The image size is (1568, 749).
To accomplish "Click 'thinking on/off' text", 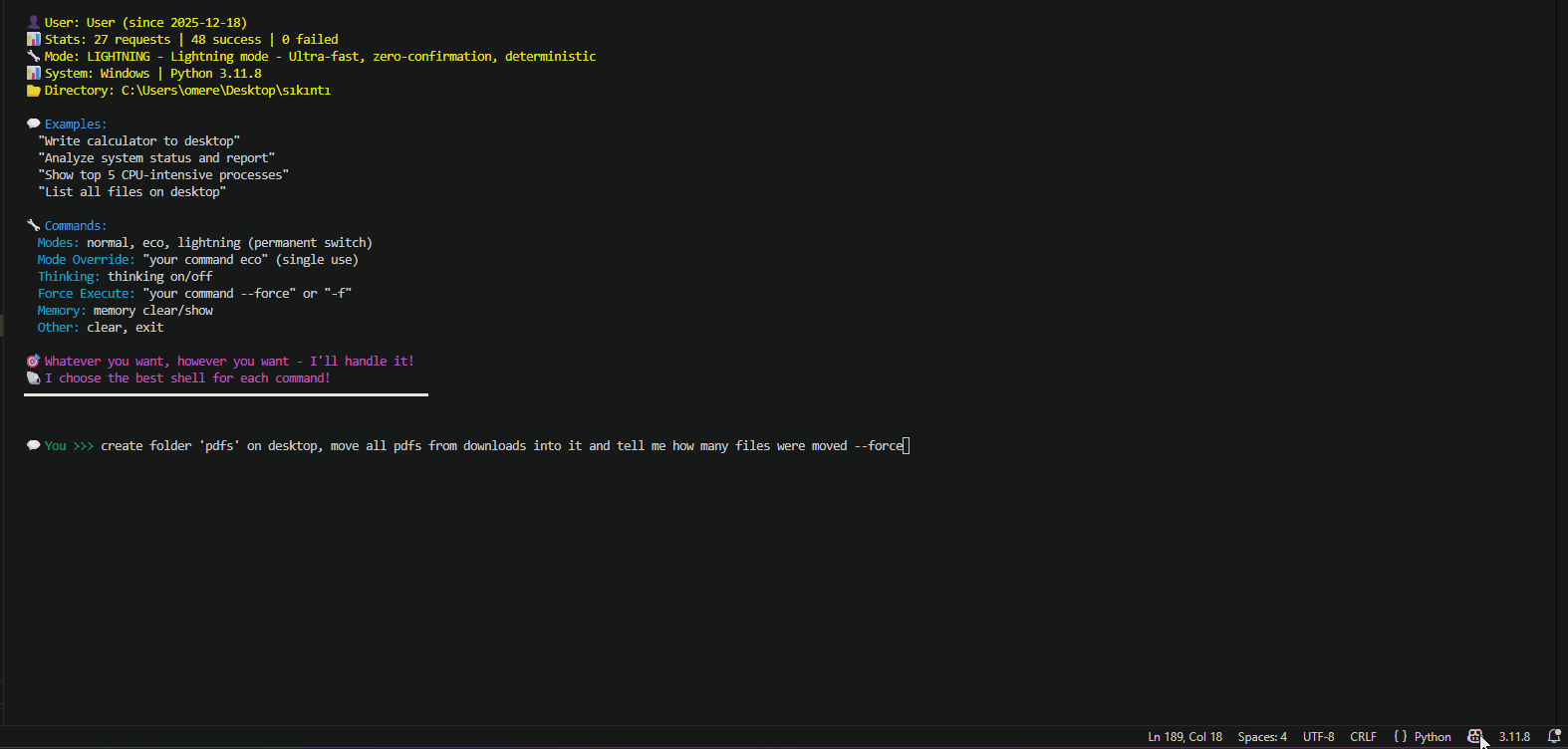I will pyautogui.click(x=160, y=277).
